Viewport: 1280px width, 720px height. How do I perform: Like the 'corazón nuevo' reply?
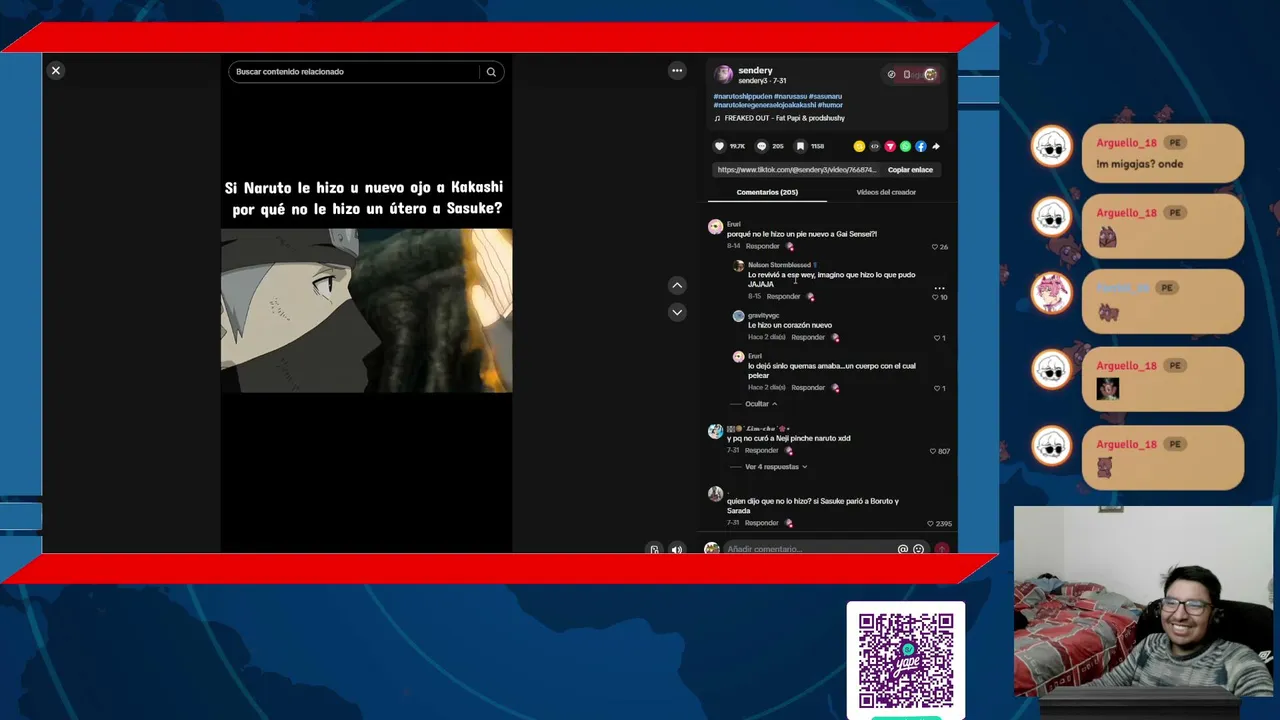[937, 338]
